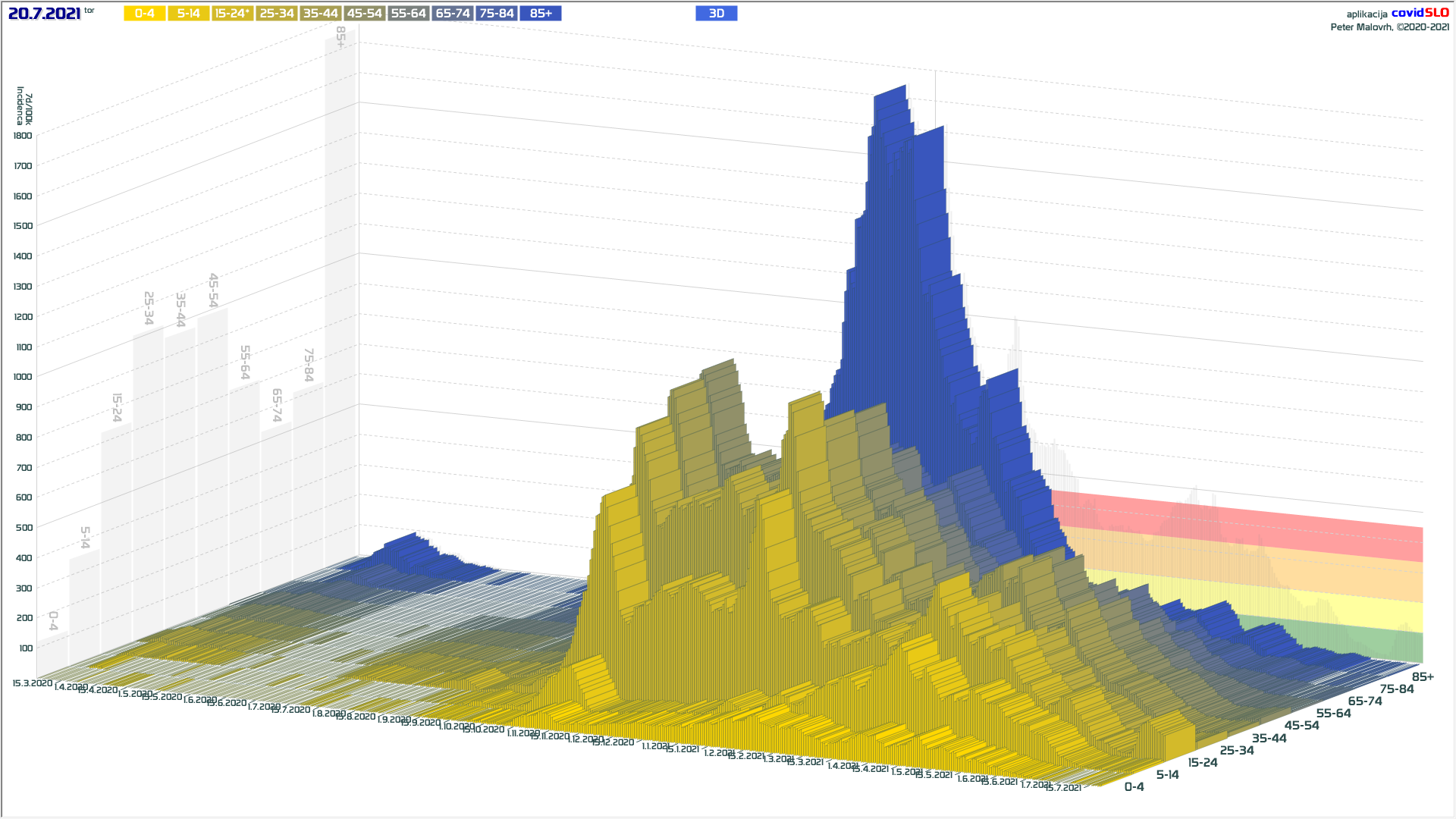The image size is (1456, 819).
Task: Hide the 65-74 age group series
Action: [x=453, y=14]
